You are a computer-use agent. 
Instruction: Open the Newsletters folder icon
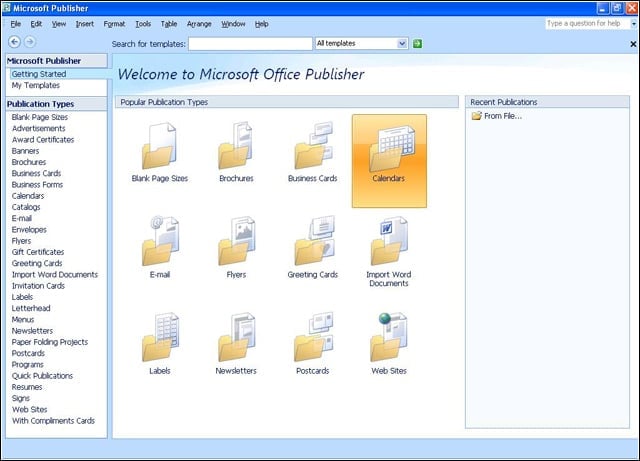236,337
